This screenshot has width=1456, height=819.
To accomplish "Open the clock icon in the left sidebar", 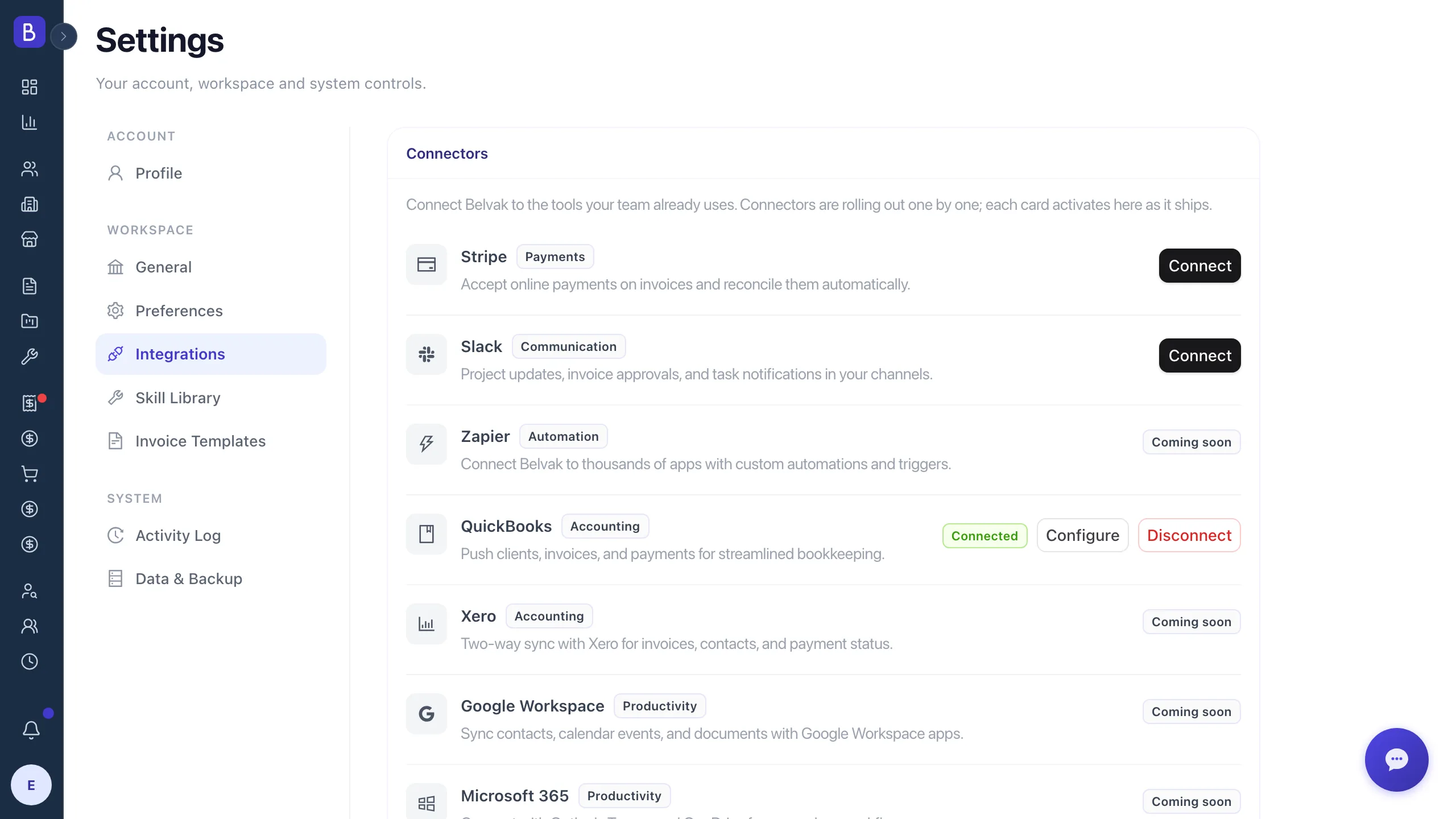I will (x=30, y=661).
